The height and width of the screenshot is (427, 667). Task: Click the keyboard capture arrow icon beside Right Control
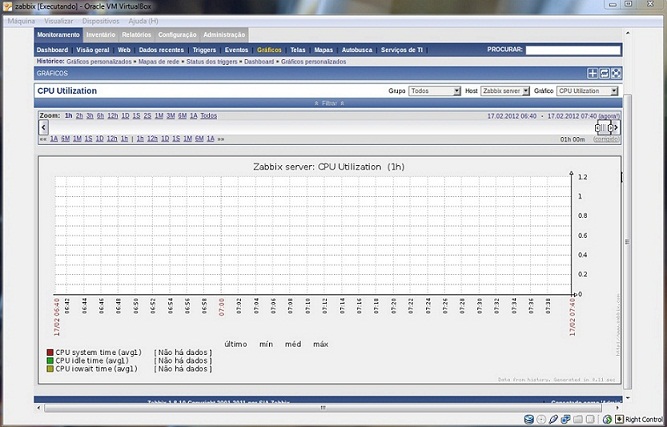tap(619, 420)
